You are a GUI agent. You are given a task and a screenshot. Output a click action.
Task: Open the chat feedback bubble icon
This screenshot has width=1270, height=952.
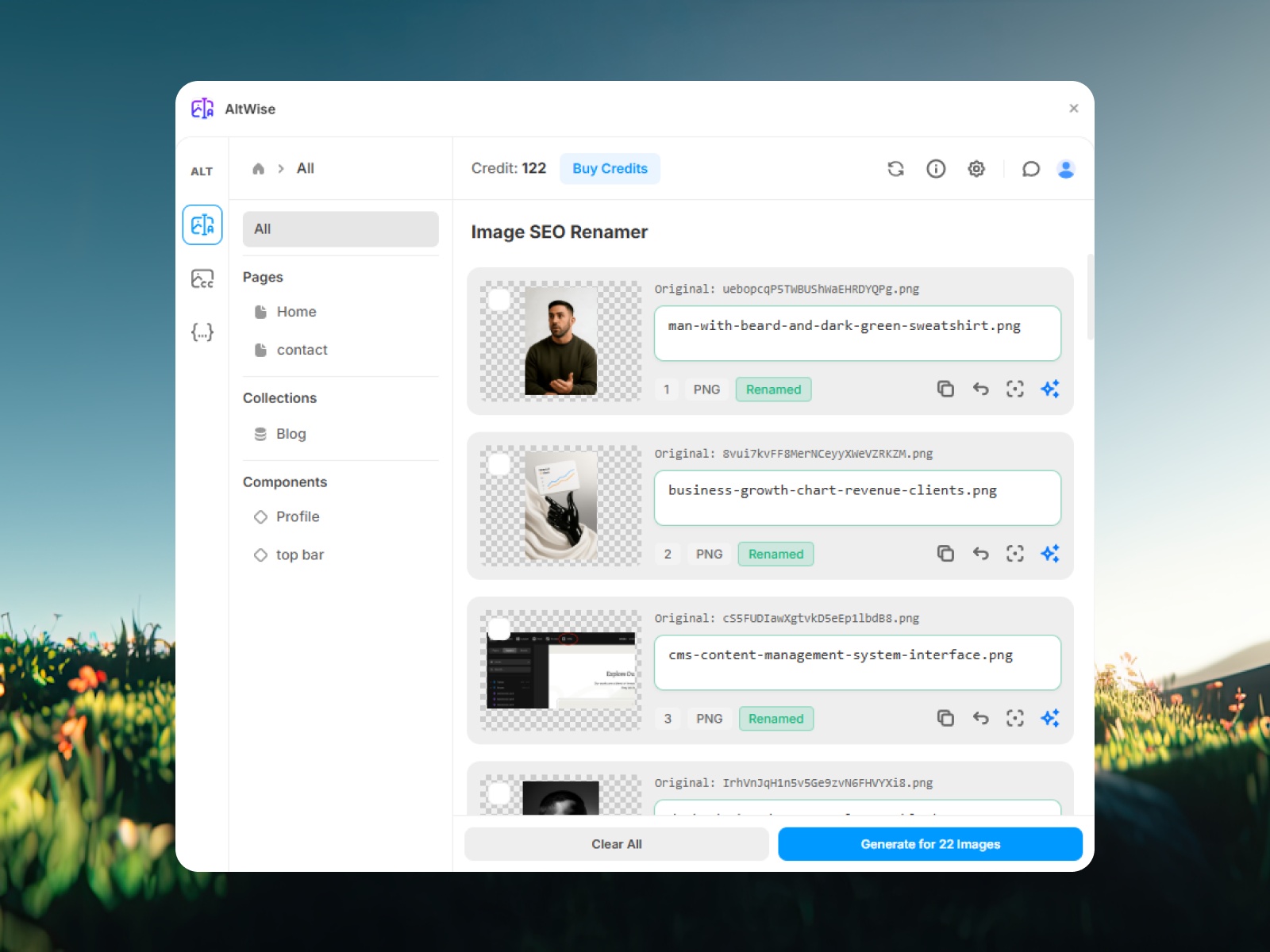(x=1030, y=168)
